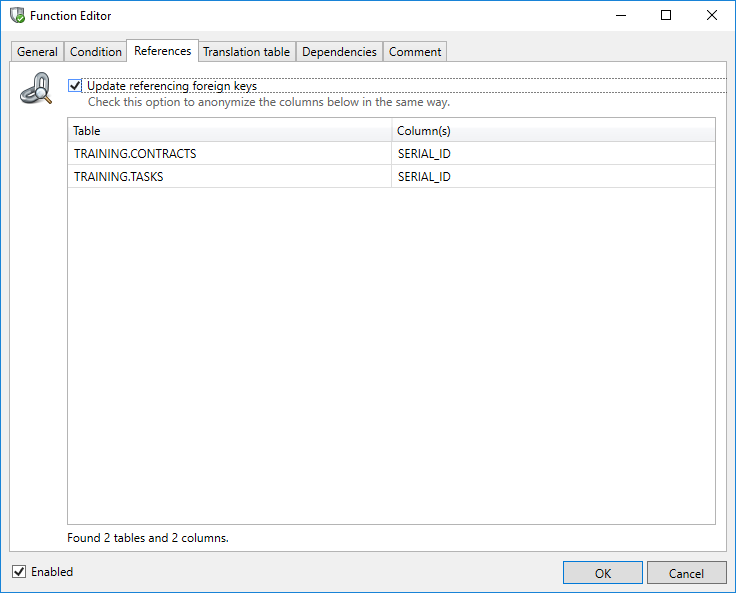Viewport: 736px width, 593px height.
Task: Maximize the Function Editor window
Action: 666,16
